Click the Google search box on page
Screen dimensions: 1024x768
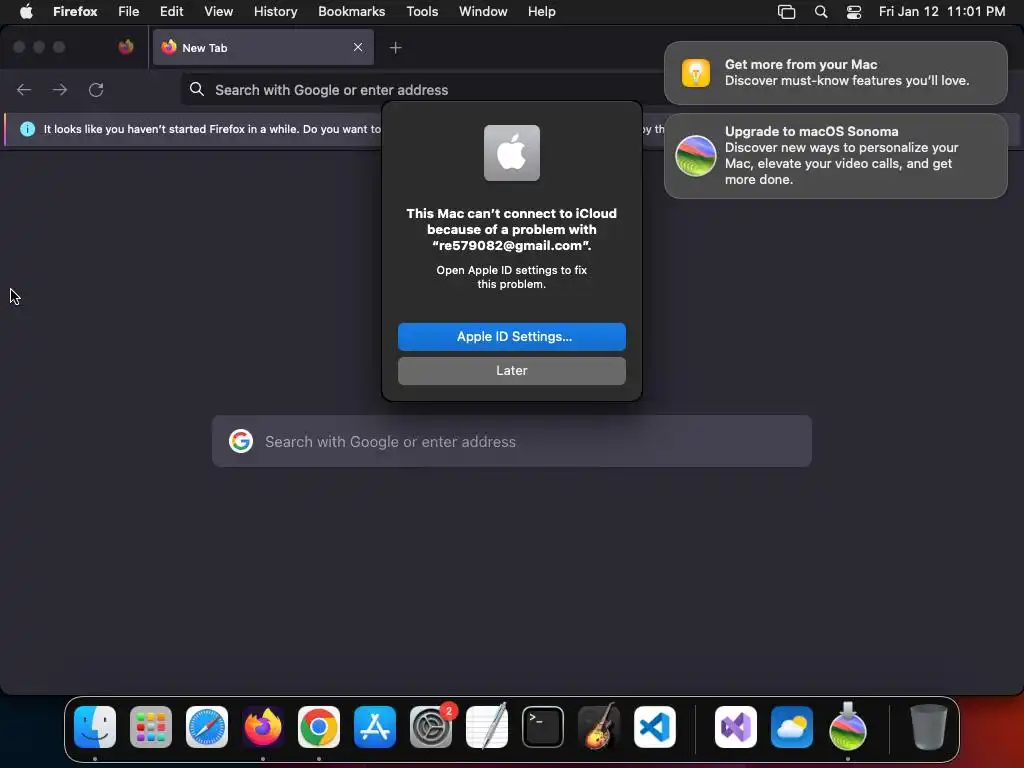(x=512, y=441)
